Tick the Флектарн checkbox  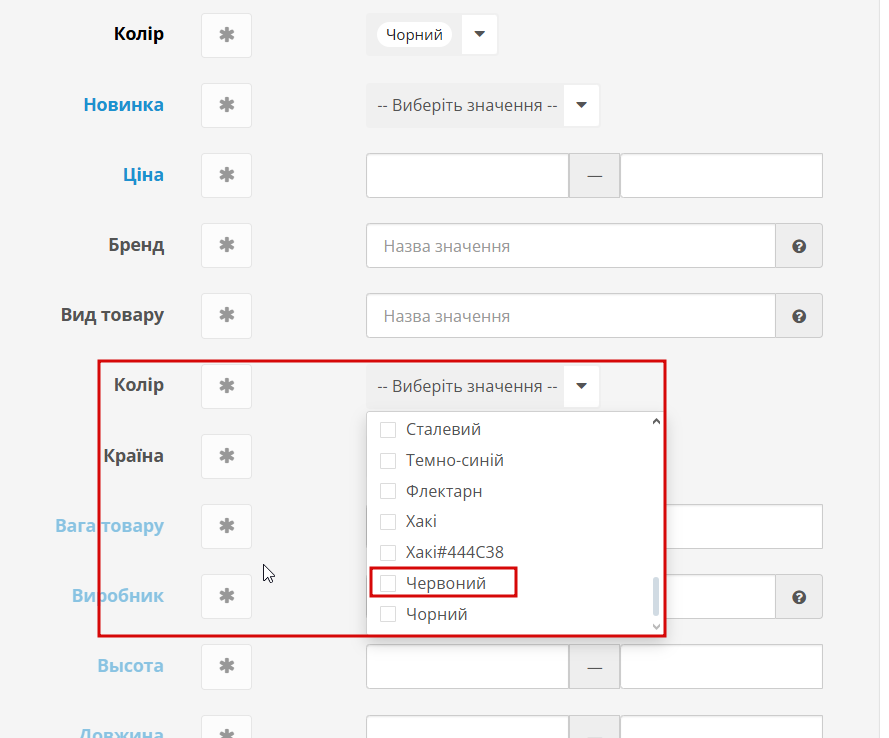pyautogui.click(x=388, y=492)
